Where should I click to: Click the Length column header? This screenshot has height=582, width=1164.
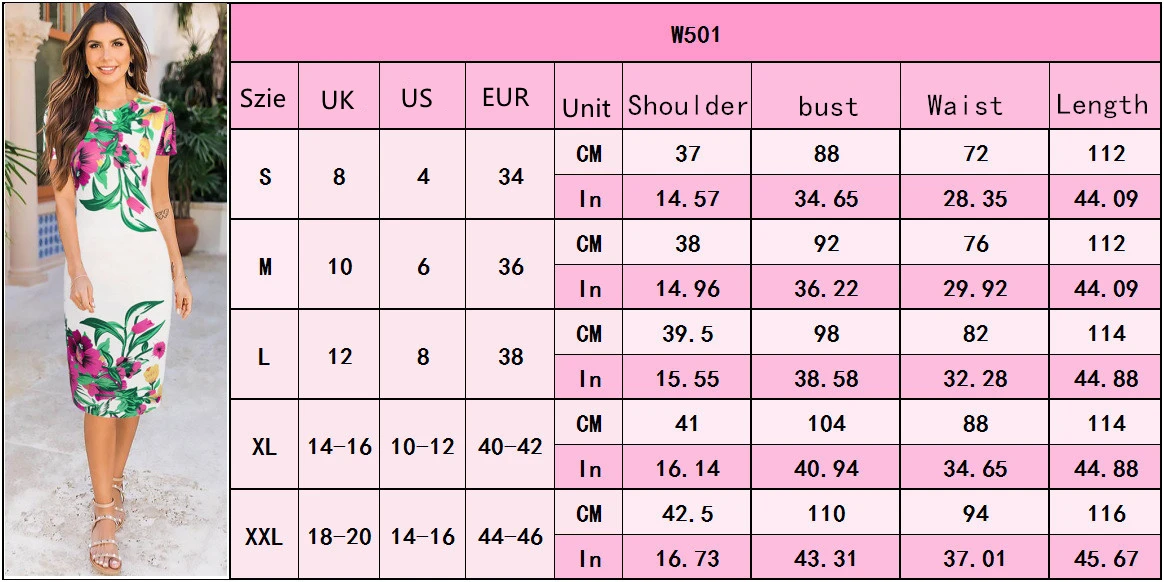click(1102, 105)
